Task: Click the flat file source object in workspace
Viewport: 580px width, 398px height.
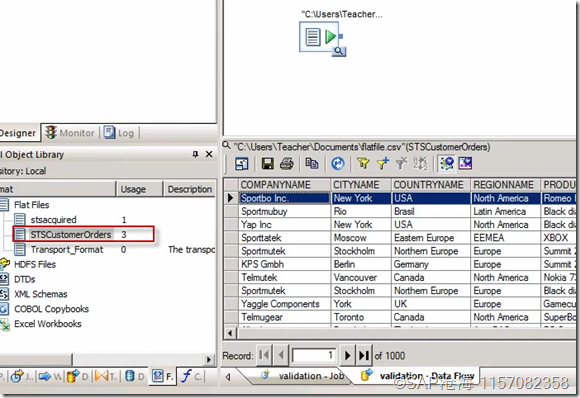Action: (x=319, y=37)
